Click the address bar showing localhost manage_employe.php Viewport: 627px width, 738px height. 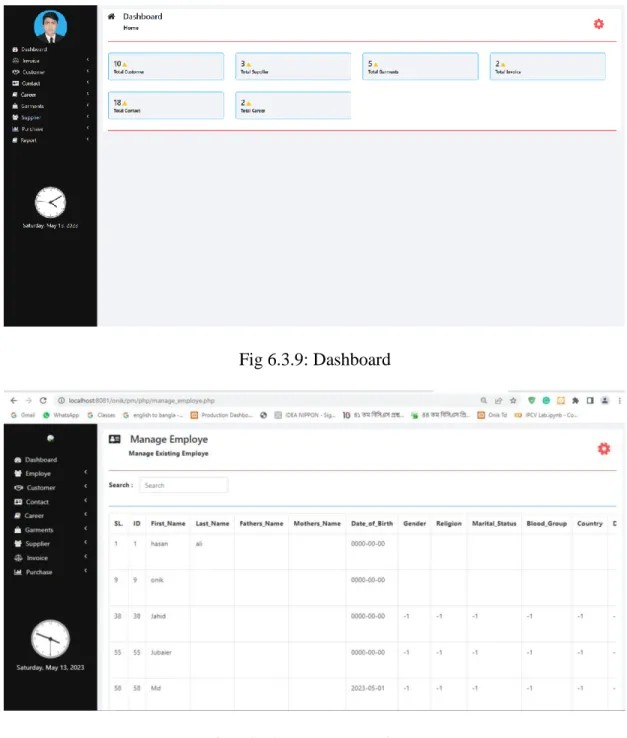141,401
